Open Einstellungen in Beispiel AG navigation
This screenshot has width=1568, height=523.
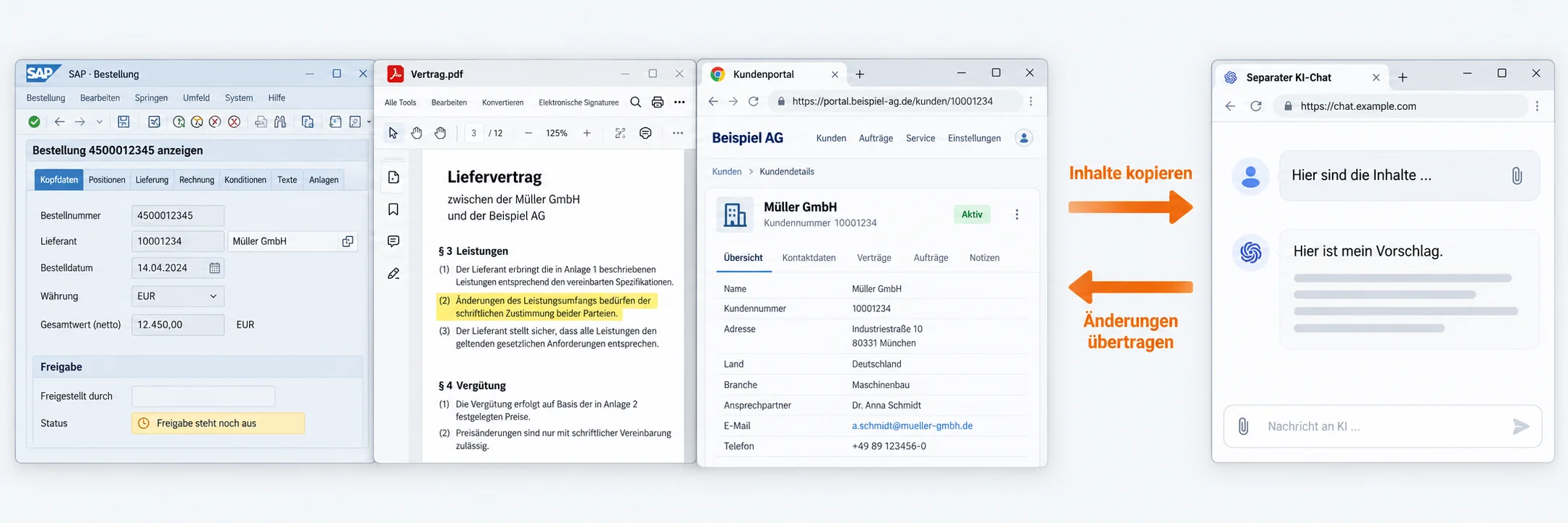(974, 138)
